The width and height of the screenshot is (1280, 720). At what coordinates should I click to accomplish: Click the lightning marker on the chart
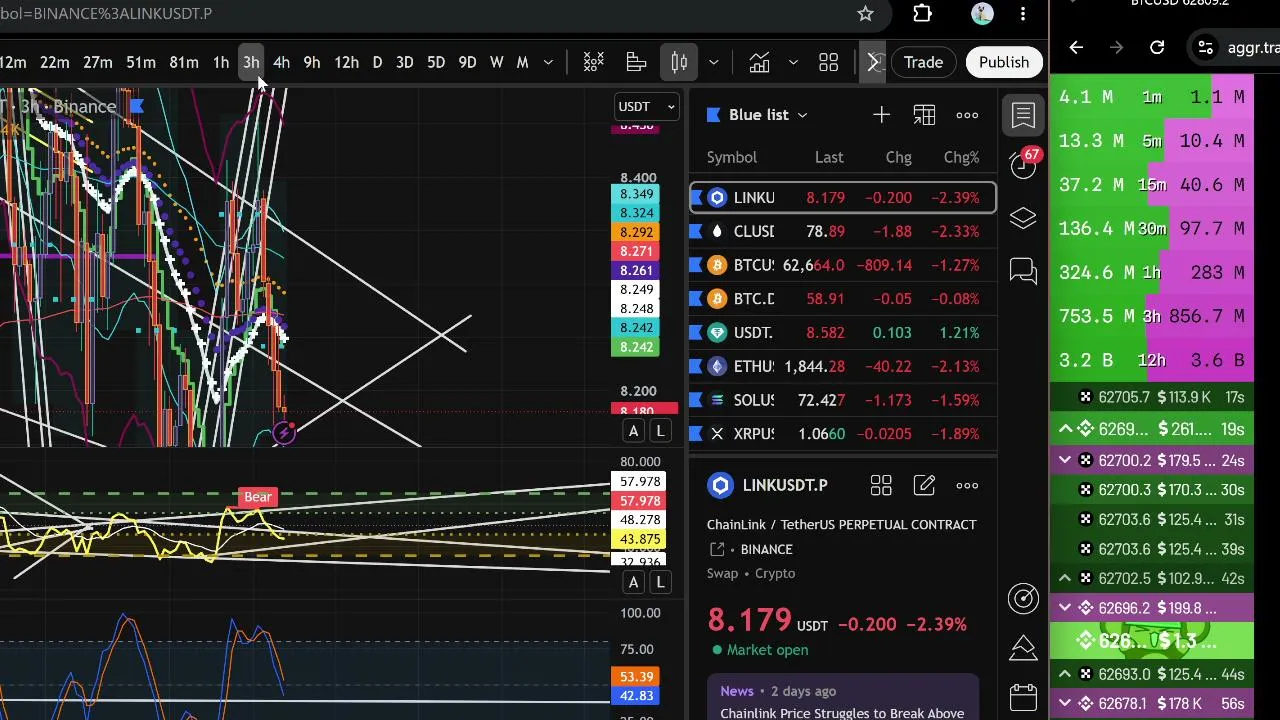coord(285,432)
